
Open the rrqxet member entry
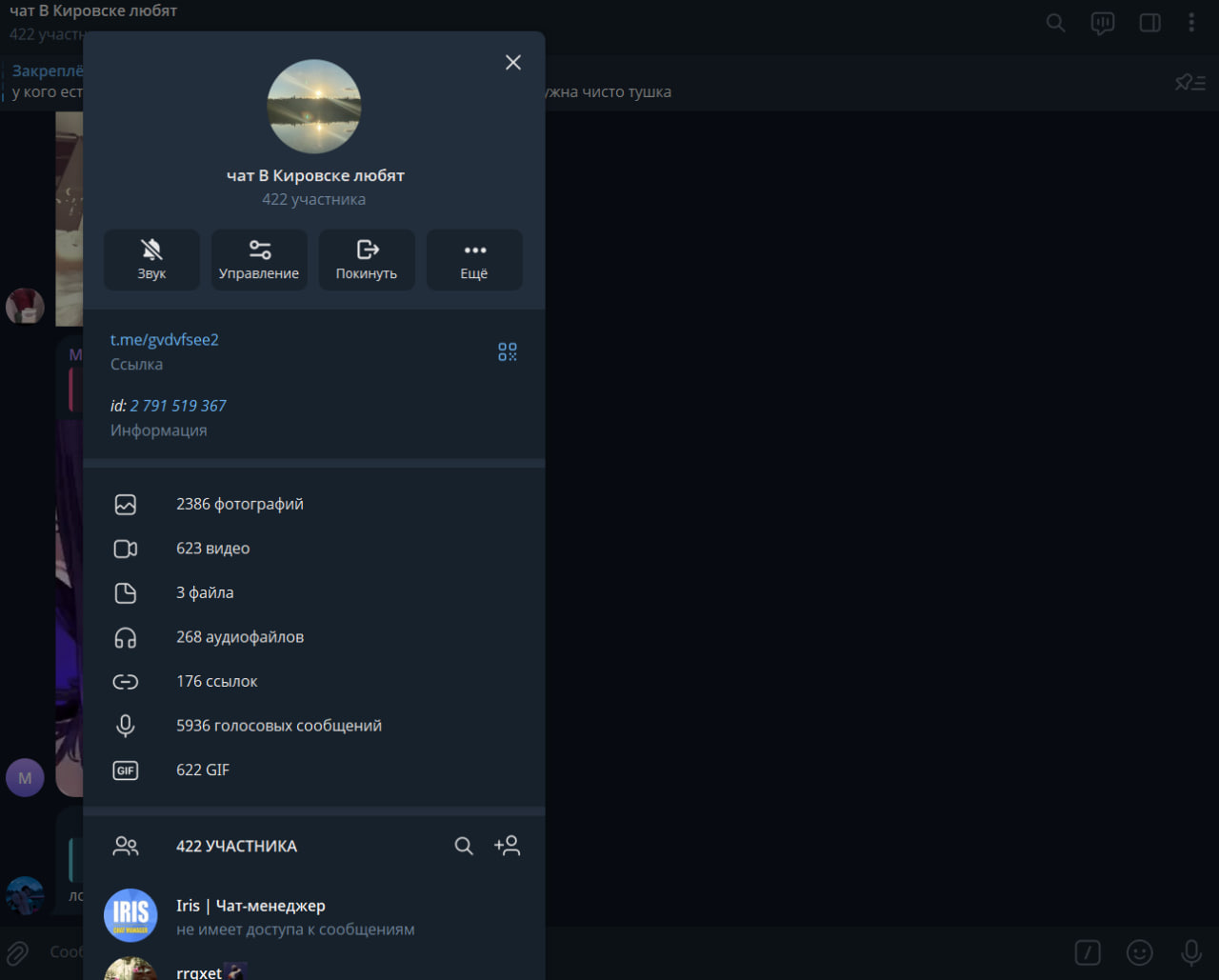click(x=314, y=968)
